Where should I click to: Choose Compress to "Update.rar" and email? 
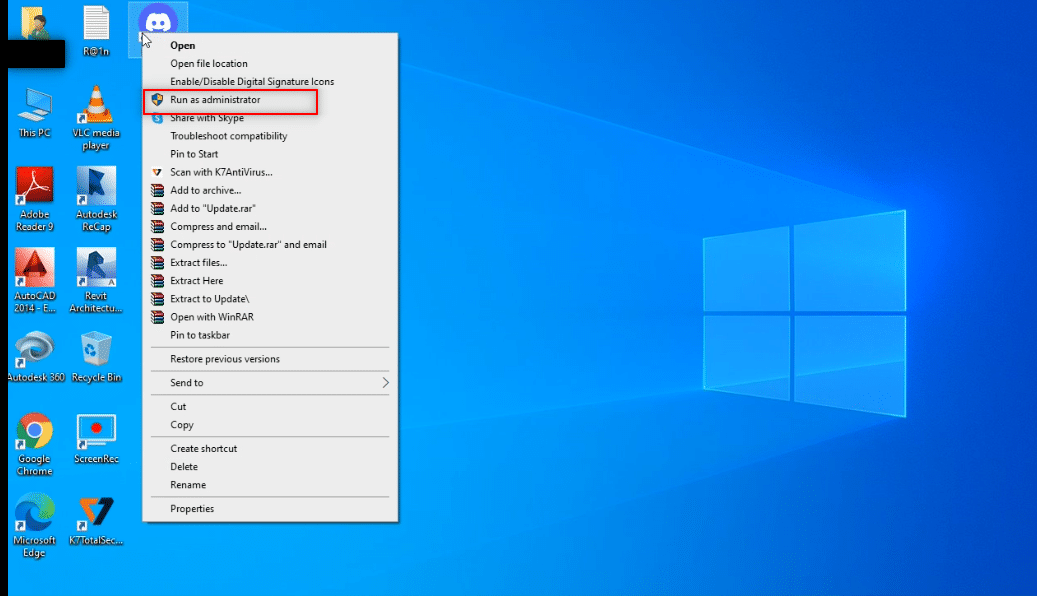(x=270, y=245)
